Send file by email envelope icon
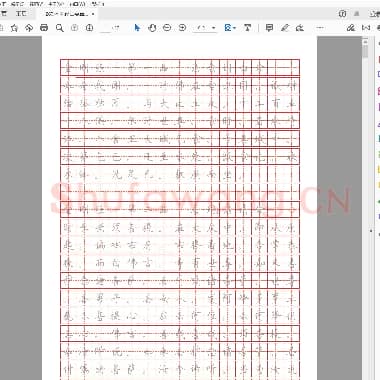380x380 pixels. click(366, 28)
